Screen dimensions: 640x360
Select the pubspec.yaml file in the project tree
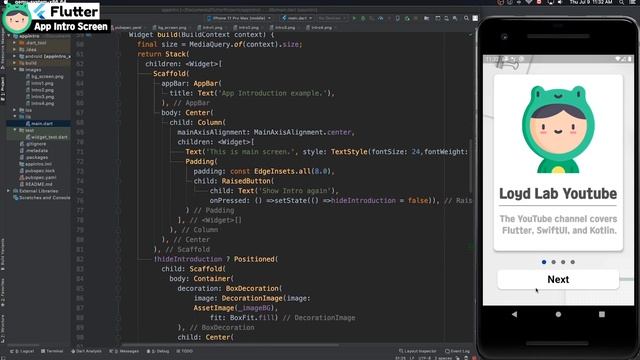pyautogui.click(x=38, y=178)
